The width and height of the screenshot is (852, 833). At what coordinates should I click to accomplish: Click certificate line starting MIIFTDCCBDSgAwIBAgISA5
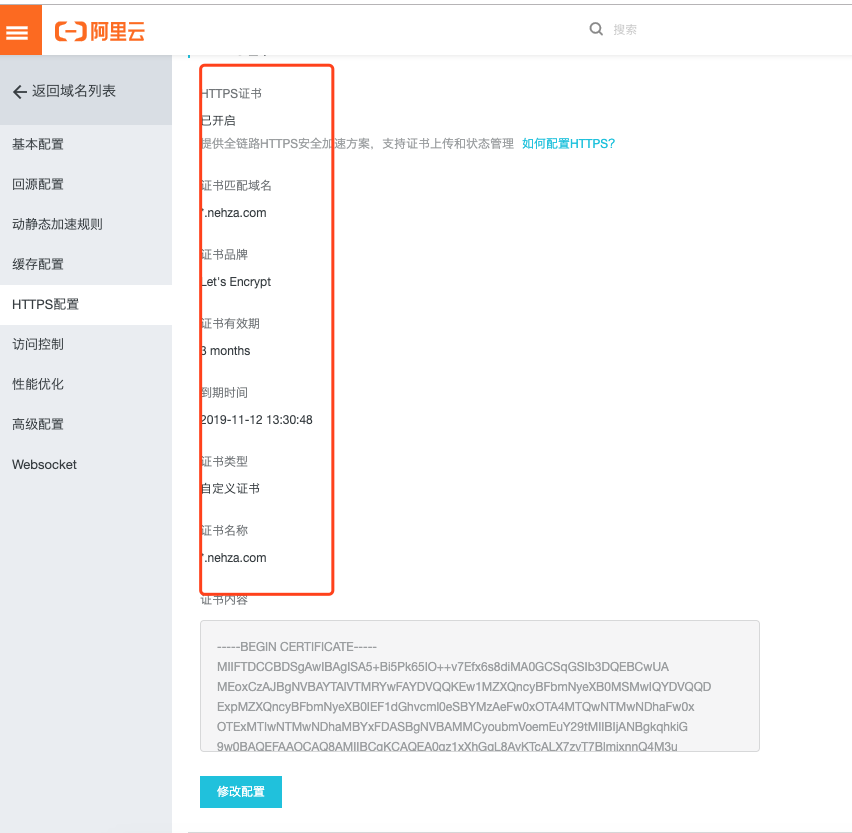click(x=443, y=667)
